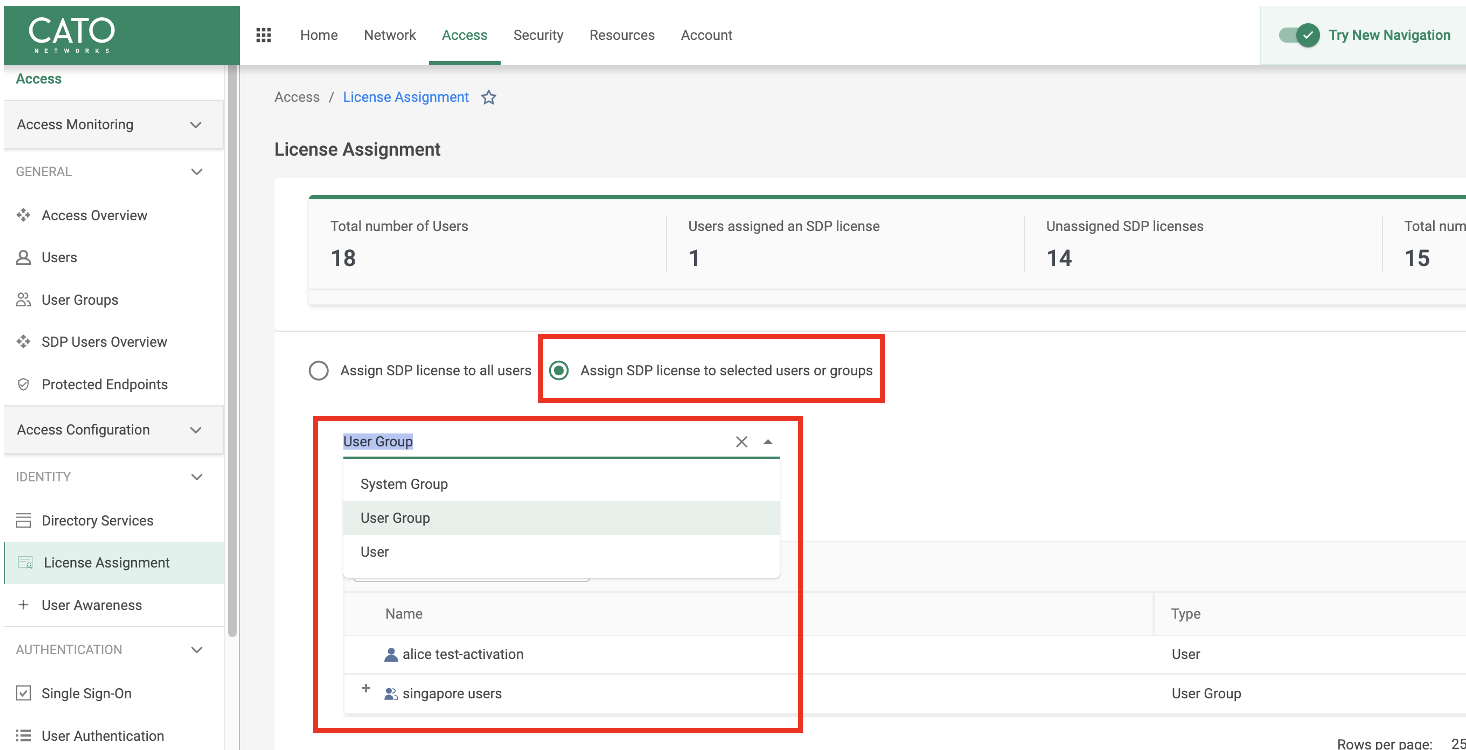Expand the singapore users group row
The width and height of the screenshot is (1466, 750).
(x=366, y=689)
